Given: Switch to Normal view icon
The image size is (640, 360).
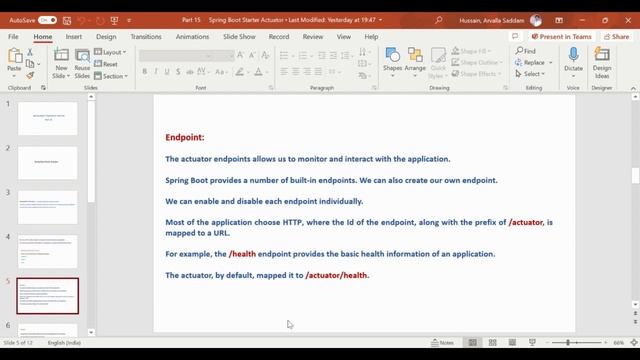Looking at the screenshot, I should (473, 342).
